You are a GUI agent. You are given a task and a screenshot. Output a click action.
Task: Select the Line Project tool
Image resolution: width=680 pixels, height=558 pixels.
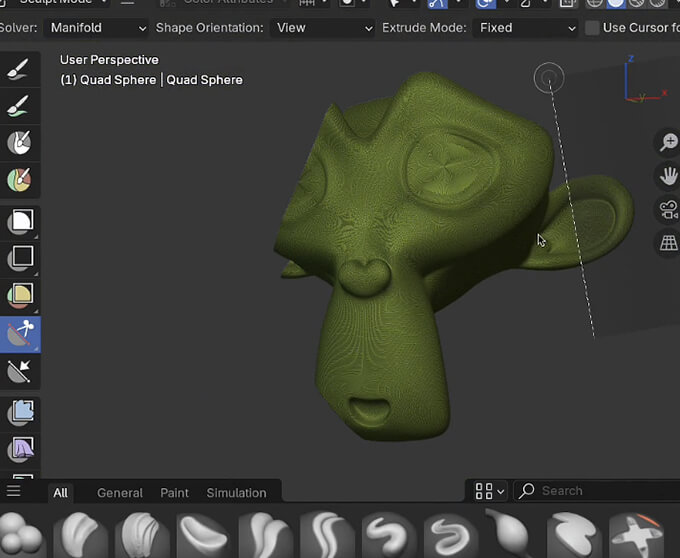click(20, 372)
